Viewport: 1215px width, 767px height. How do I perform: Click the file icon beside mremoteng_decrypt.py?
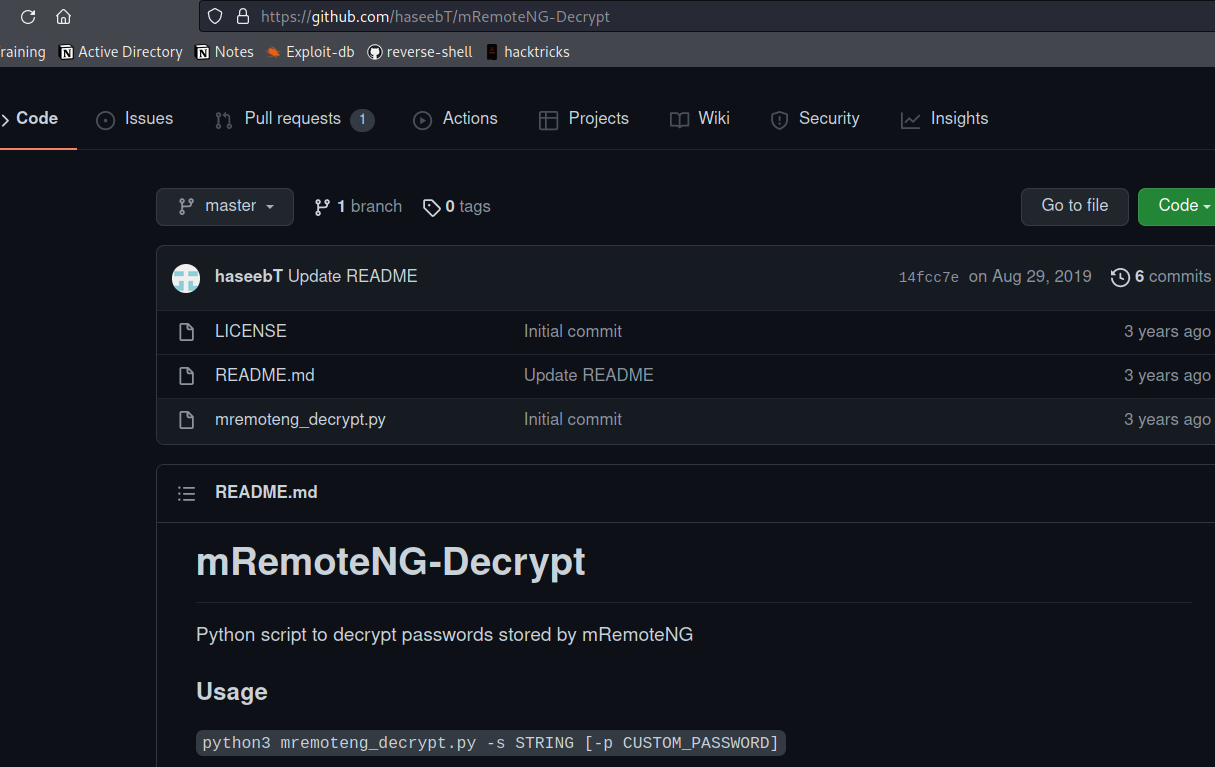pyautogui.click(x=186, y=420)
